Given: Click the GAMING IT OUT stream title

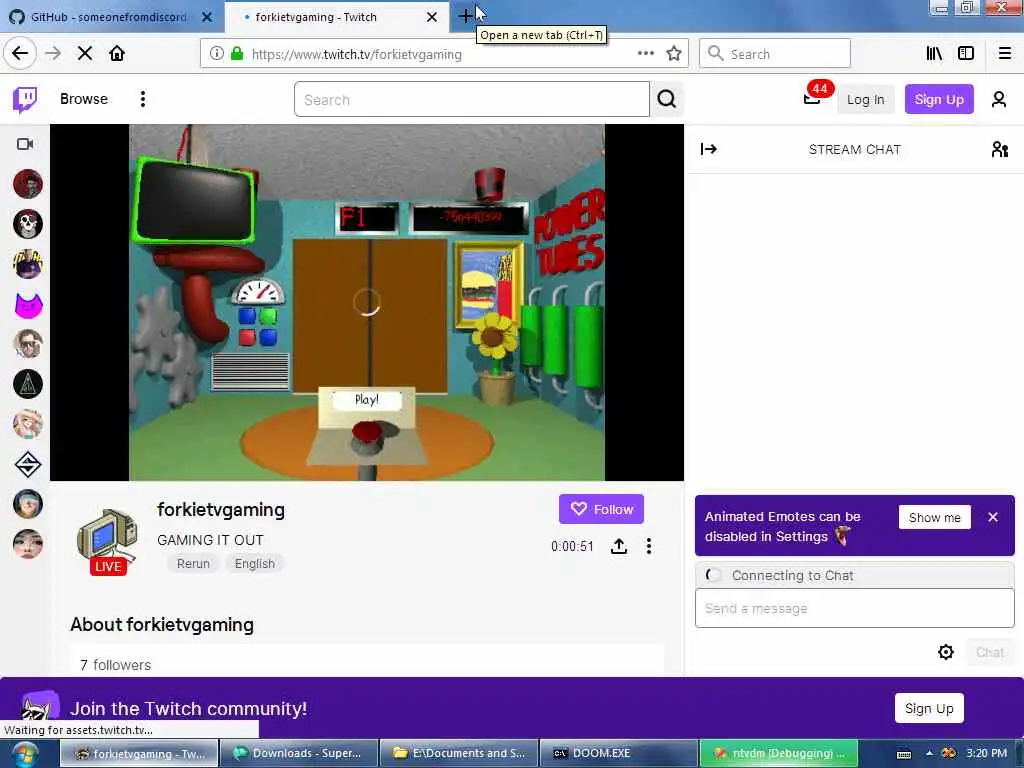Looking at the screenshot, I should [x=210, y=540].
